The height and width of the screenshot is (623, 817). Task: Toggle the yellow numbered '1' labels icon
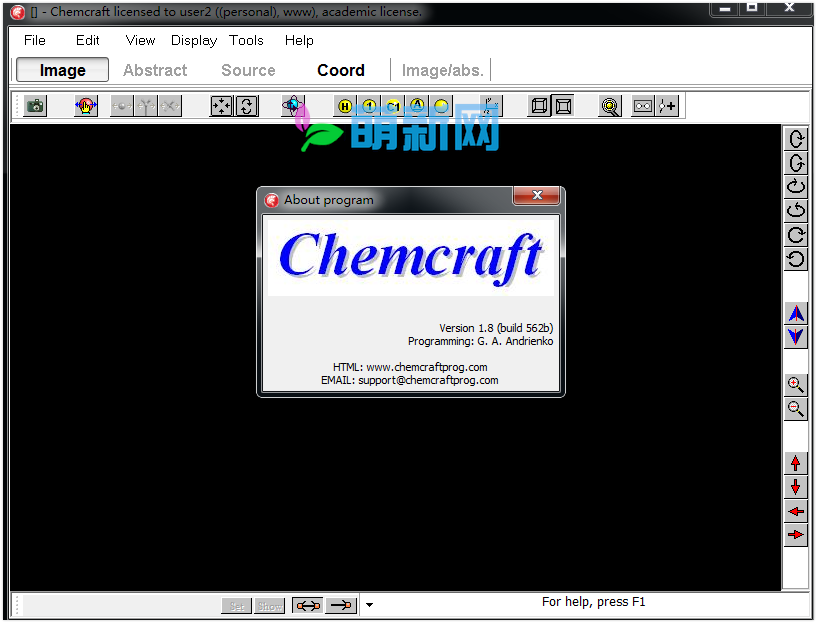pyautogui.click(x=369, y=106)
